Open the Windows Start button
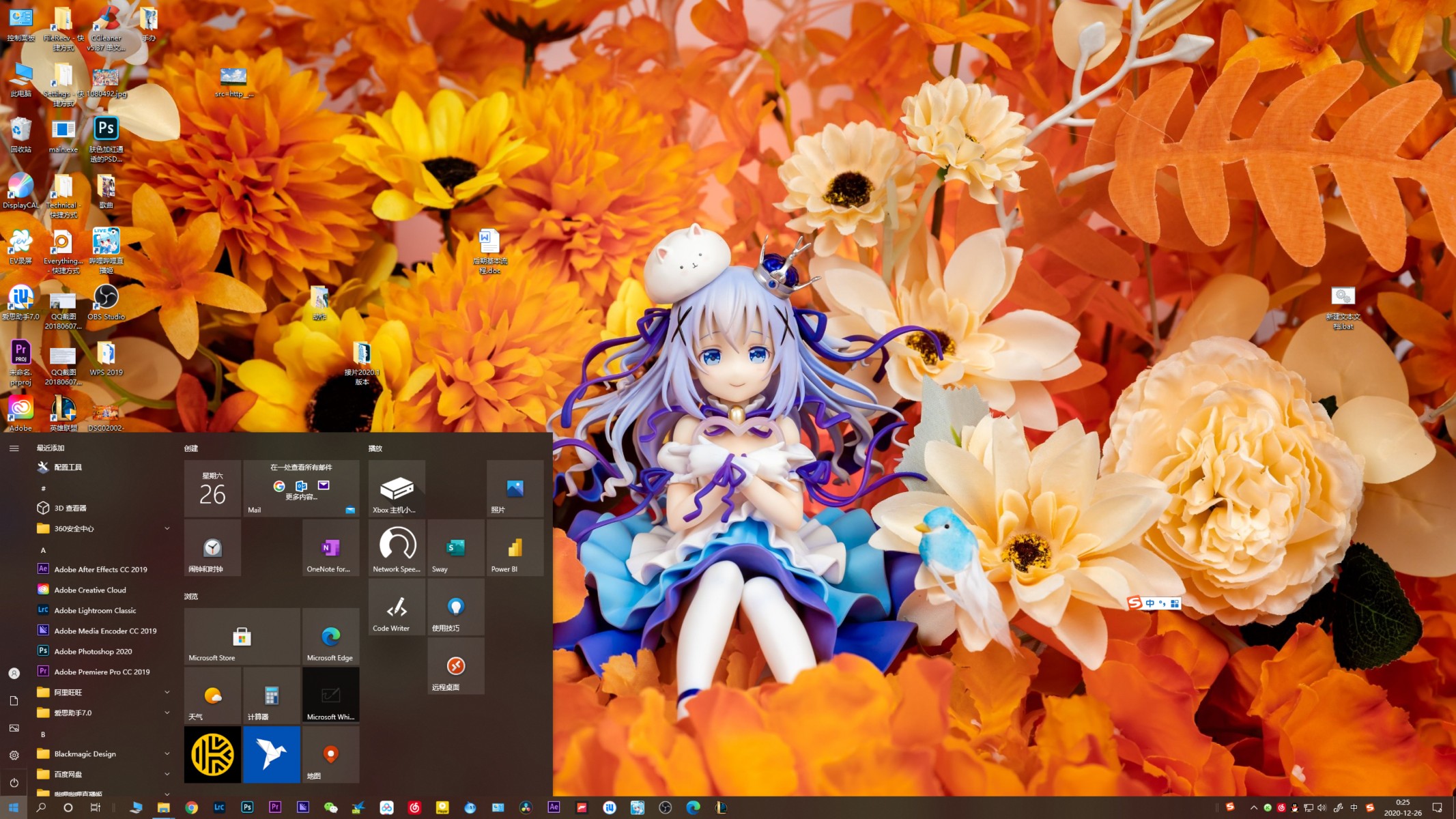Viewport: 1456px width, 819px height. 14,807
